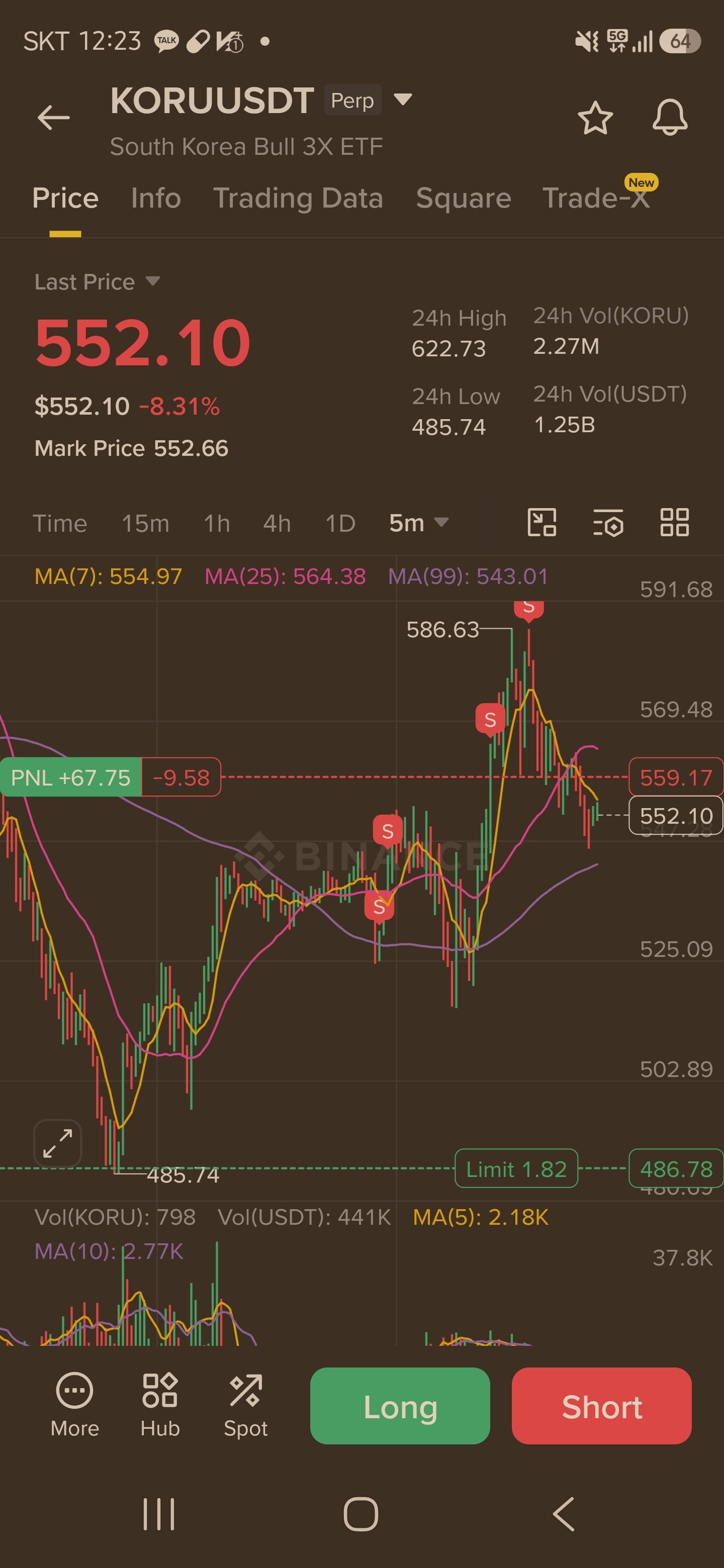The width and height of the screenshot is (724, 1568).
Task: Tap the back arrow icon
Action: tap(54, 118)
